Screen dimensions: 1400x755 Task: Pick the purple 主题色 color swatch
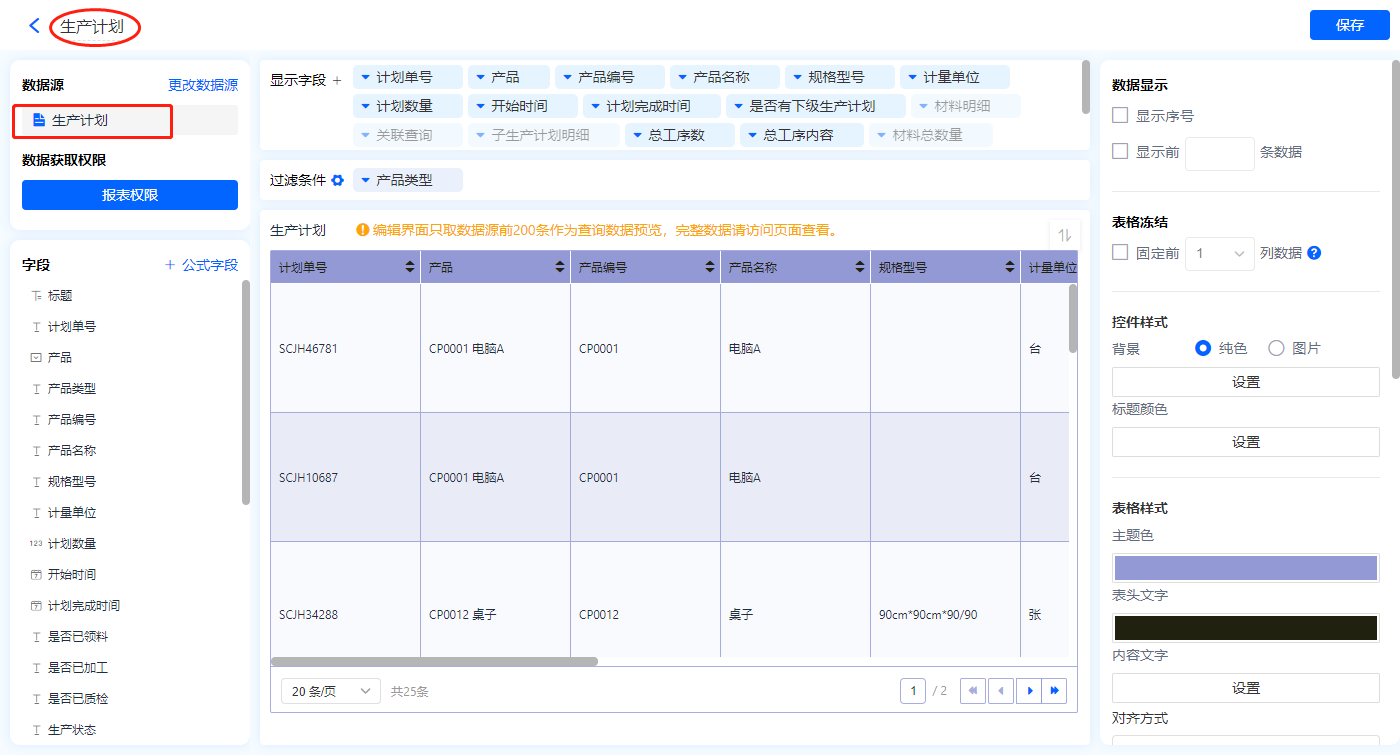pyautogui.click(x=1245, y=568)
